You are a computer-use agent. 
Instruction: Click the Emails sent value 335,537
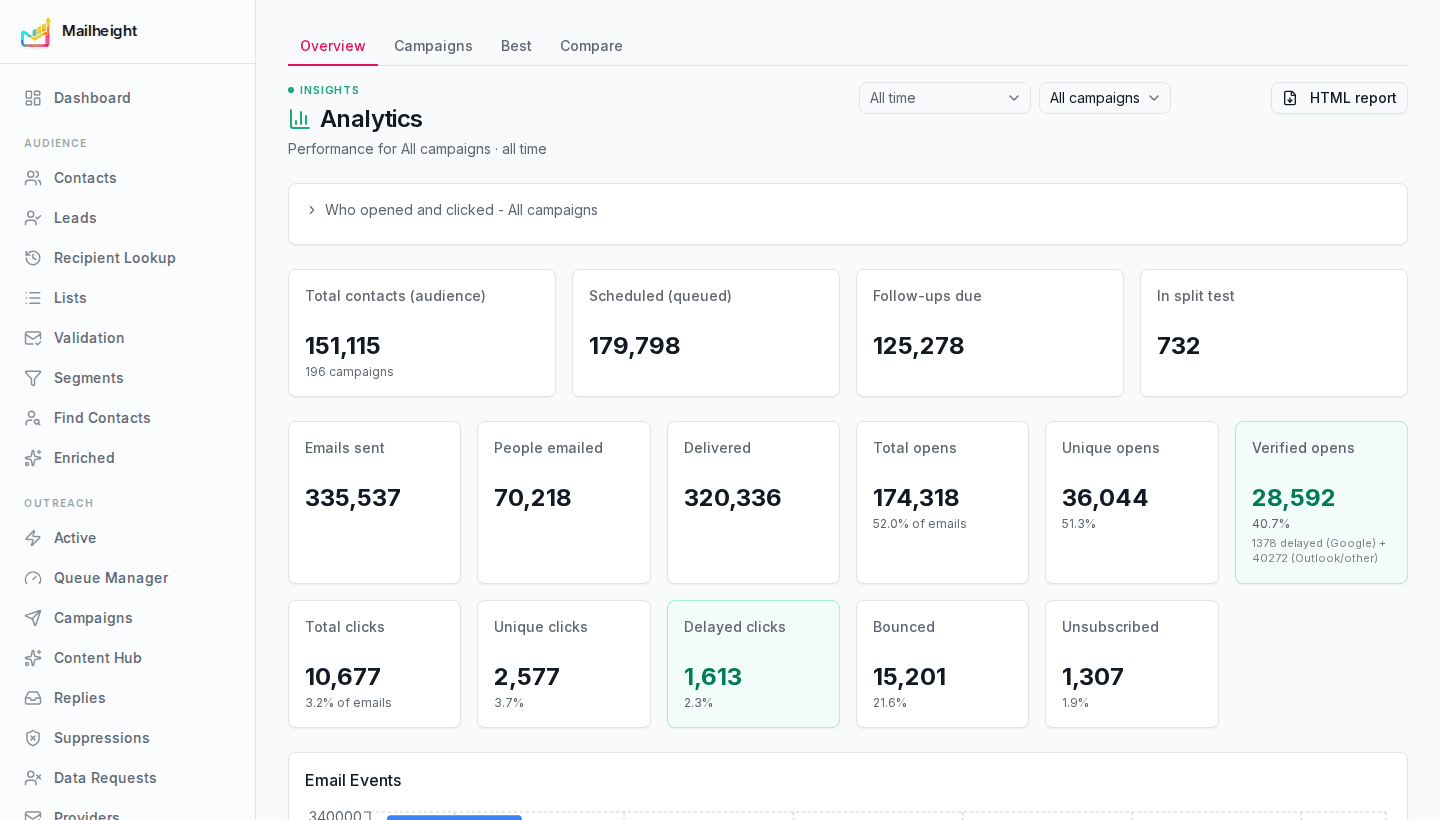[353, 498]
